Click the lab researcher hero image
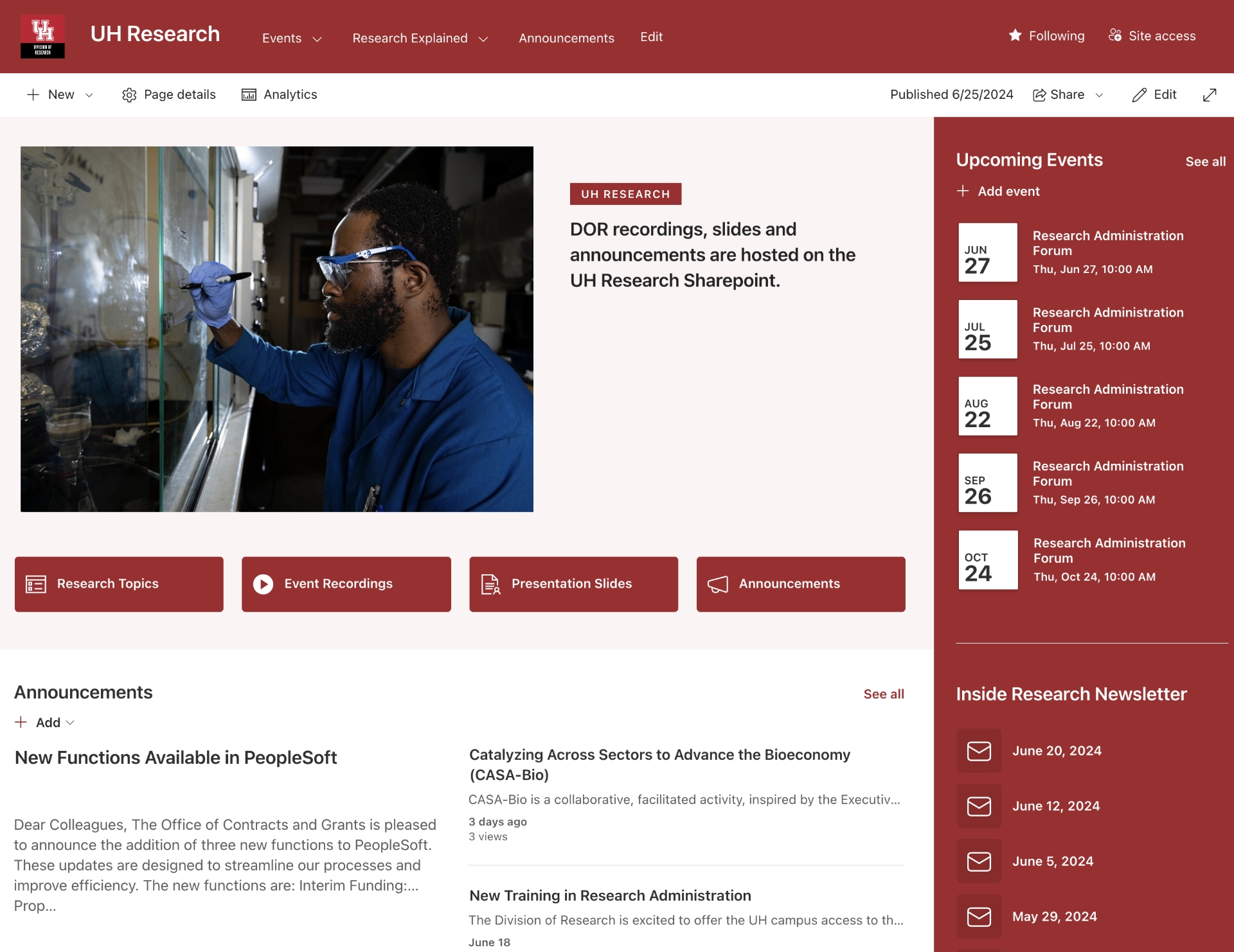This screenshot has height=952, width=1234. pos(277,329)
